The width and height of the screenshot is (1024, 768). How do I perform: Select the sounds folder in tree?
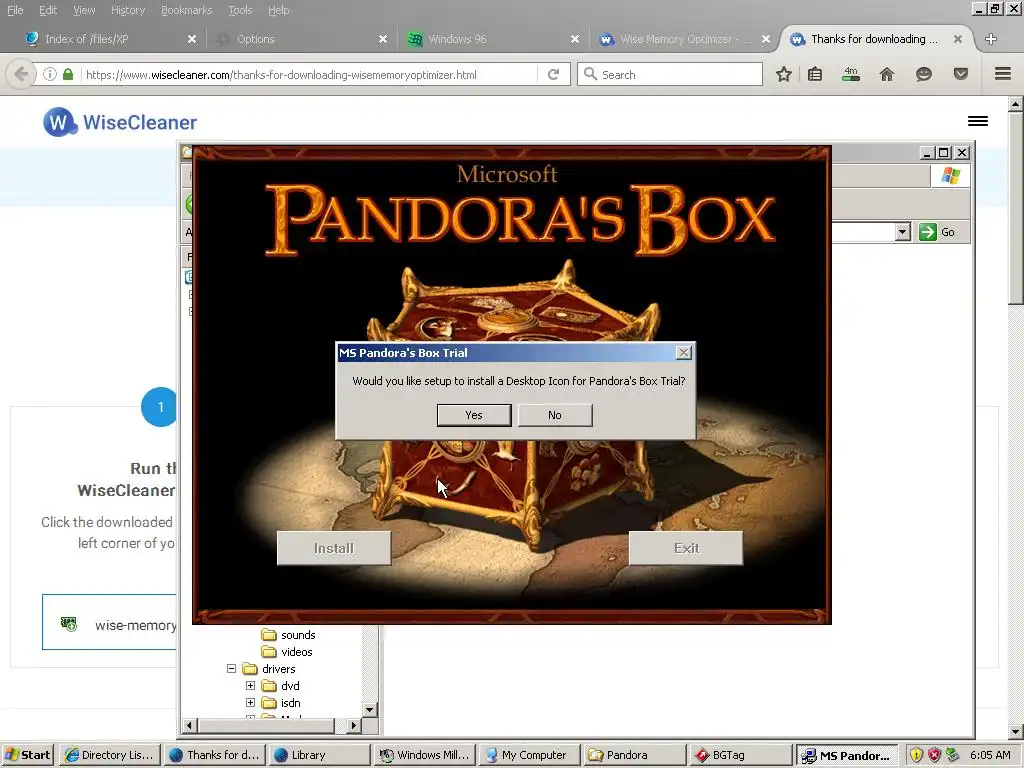point(298,635)
